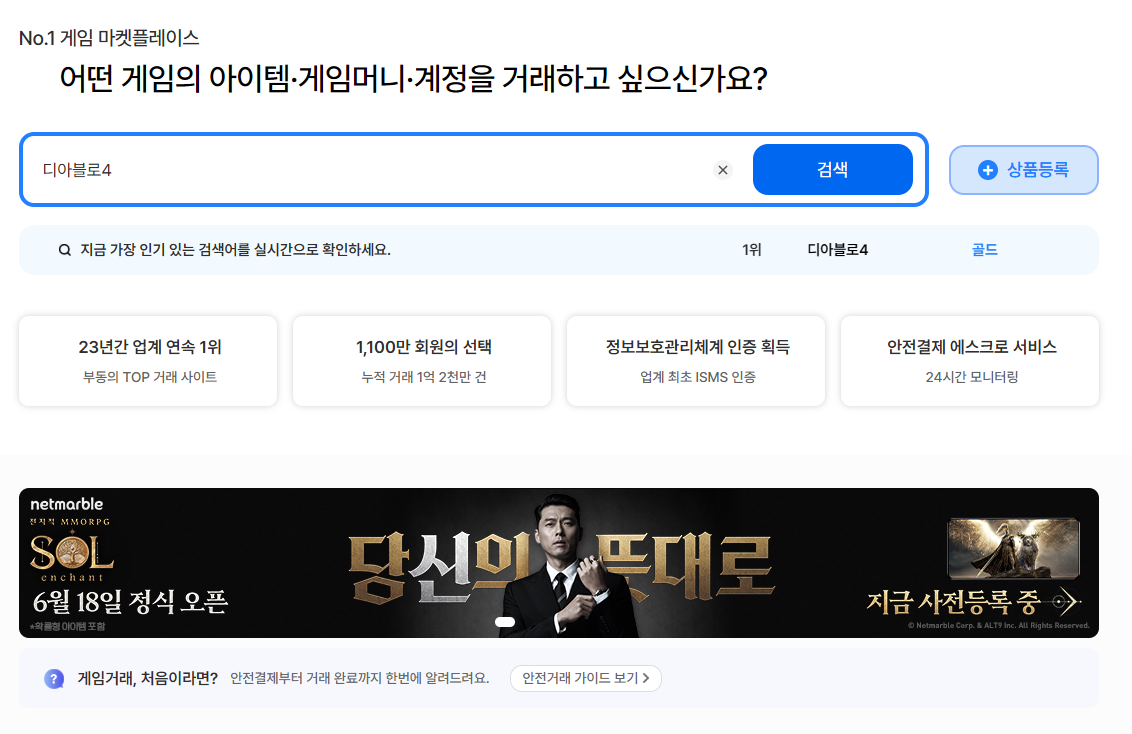Click the 게임거래, 처음이라면? text
The height and width of the screenshot is (734, 1132).
click(x=148, y=678)
